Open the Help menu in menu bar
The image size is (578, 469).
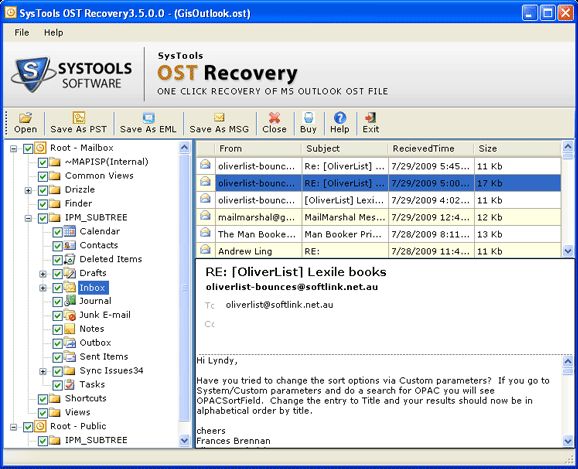click(x=53, y=32)
